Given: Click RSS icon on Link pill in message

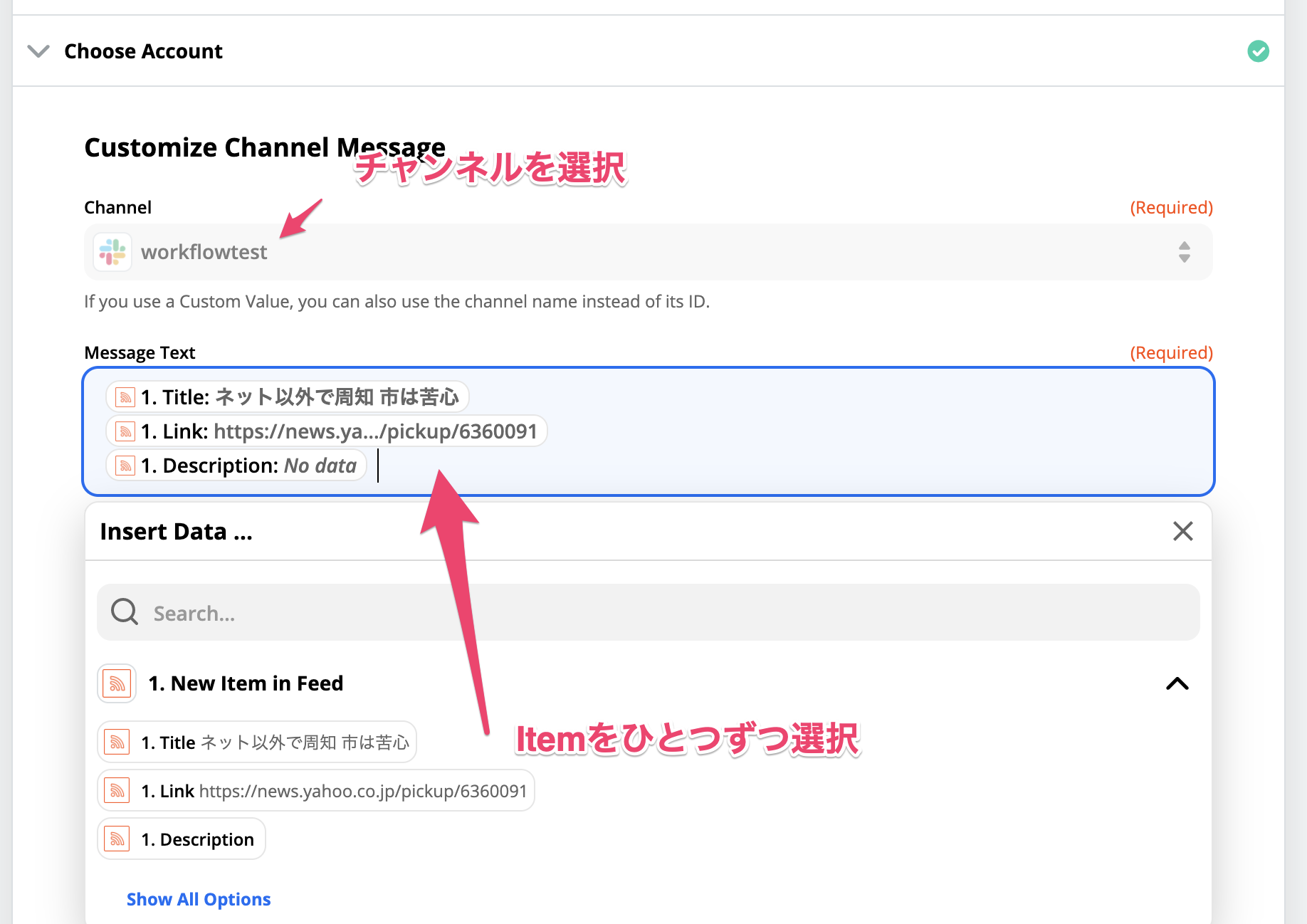Looking at the screenshot, I should pos(125,431).
